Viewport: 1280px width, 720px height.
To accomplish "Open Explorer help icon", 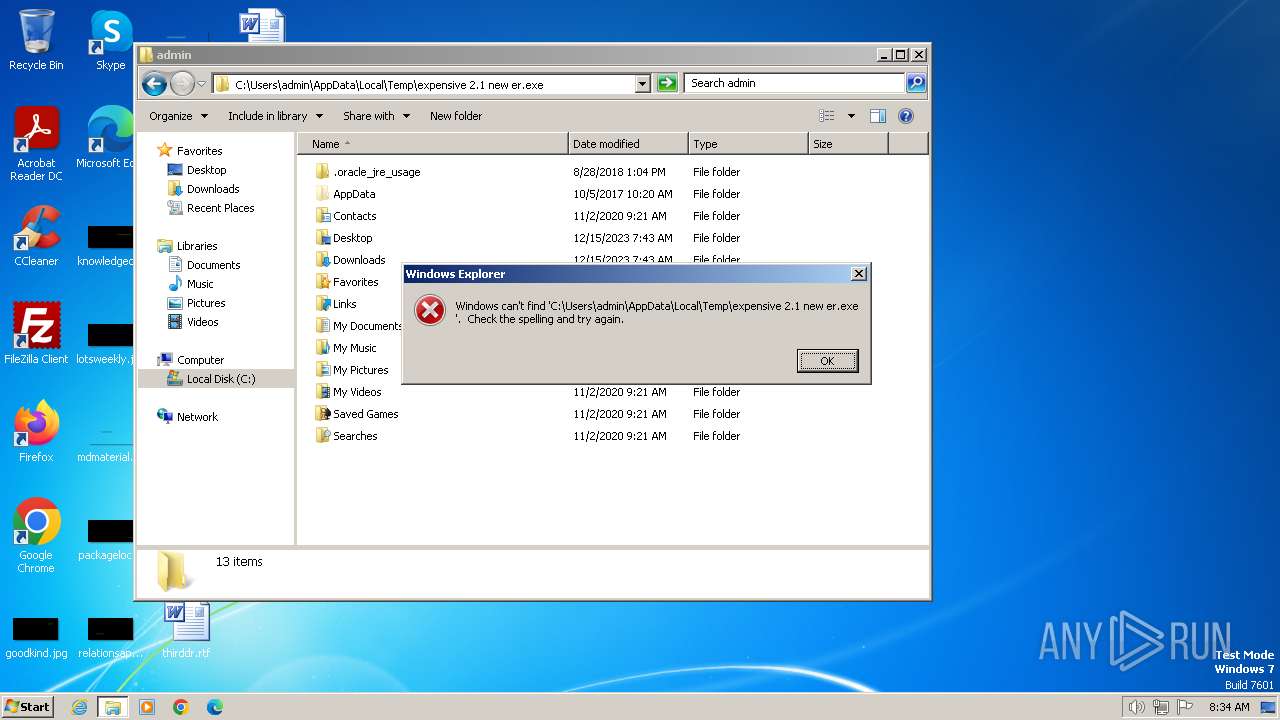I will click(x=906, y=116).
